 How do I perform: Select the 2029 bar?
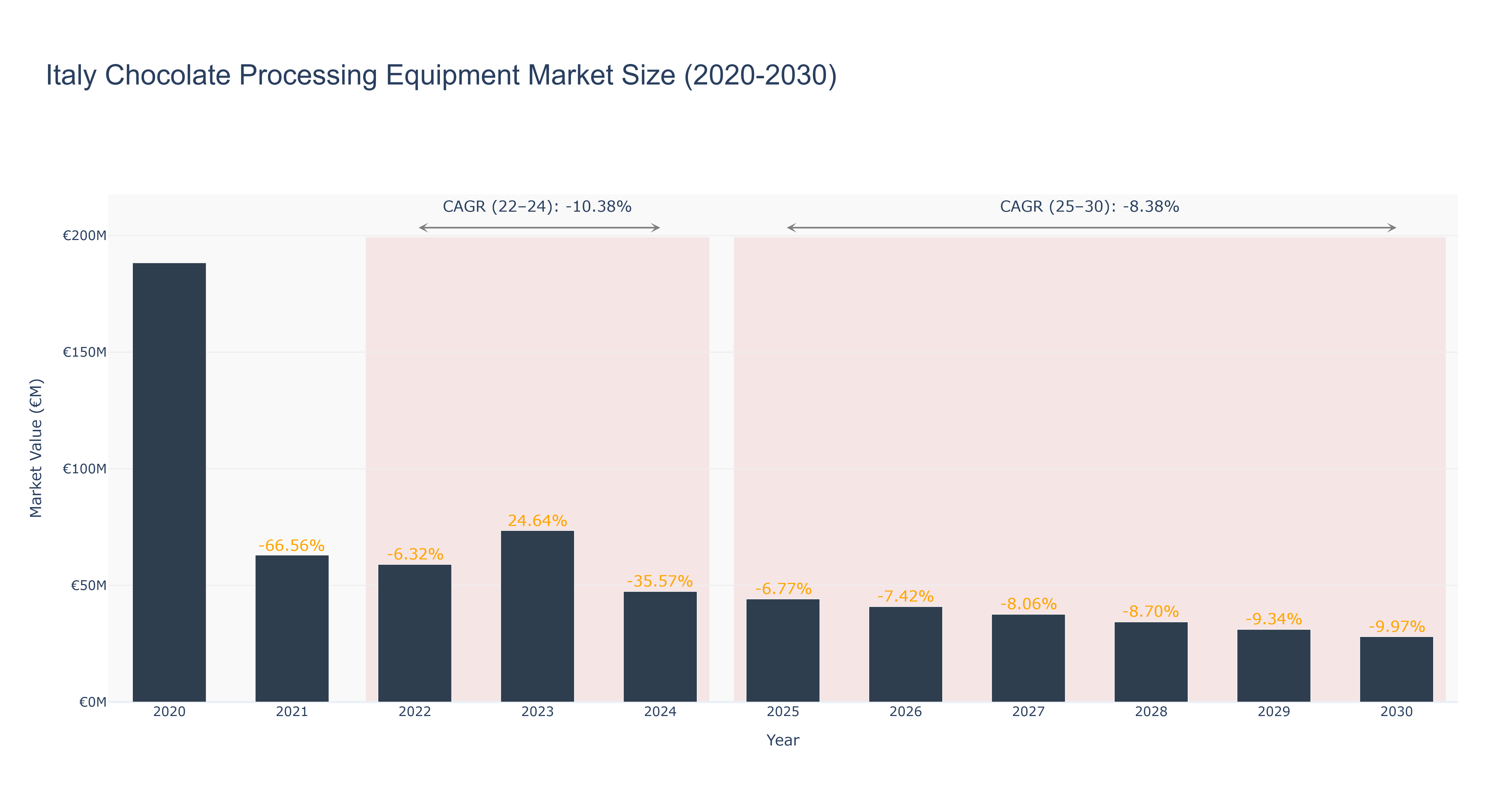pos(1273,665)
